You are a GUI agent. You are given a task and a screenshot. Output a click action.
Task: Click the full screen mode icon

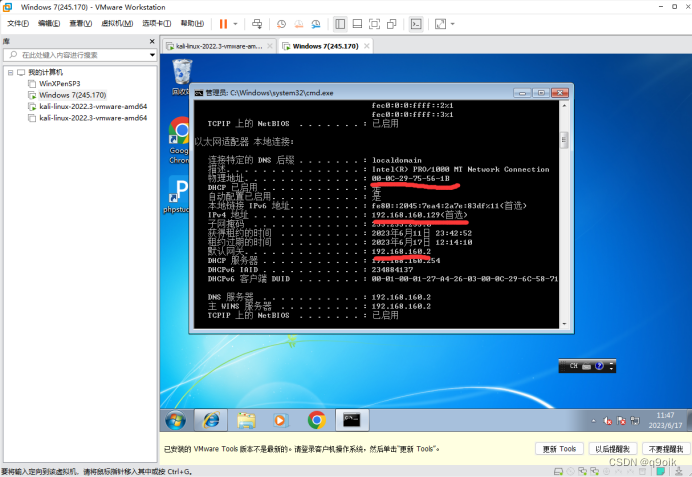[374, 24]
